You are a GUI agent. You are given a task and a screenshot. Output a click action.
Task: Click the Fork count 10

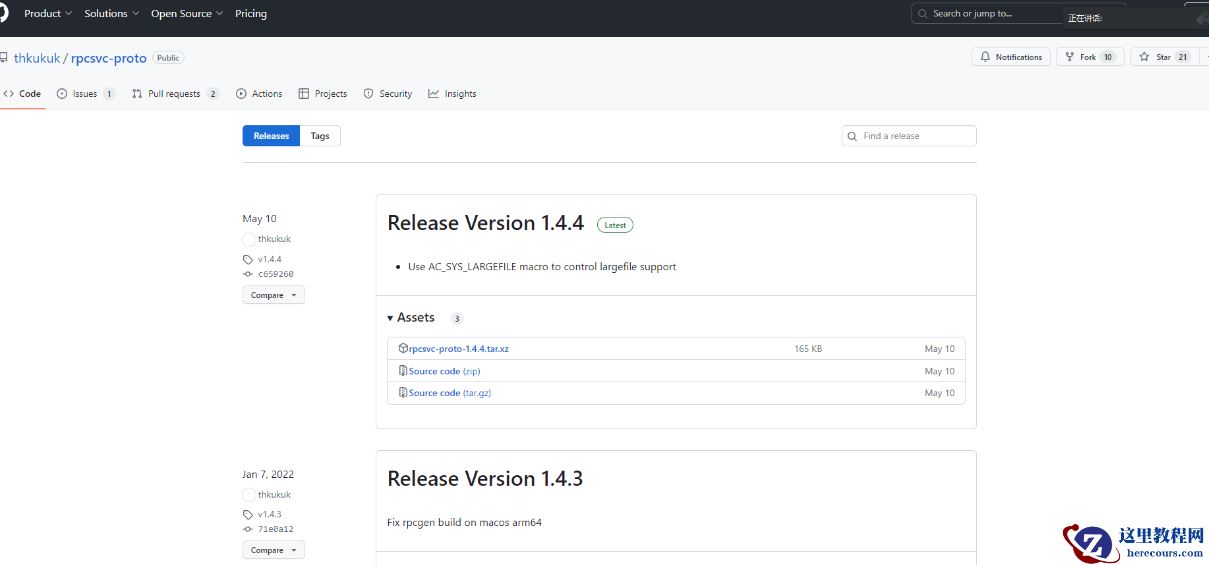click(x=1108, y=57)
